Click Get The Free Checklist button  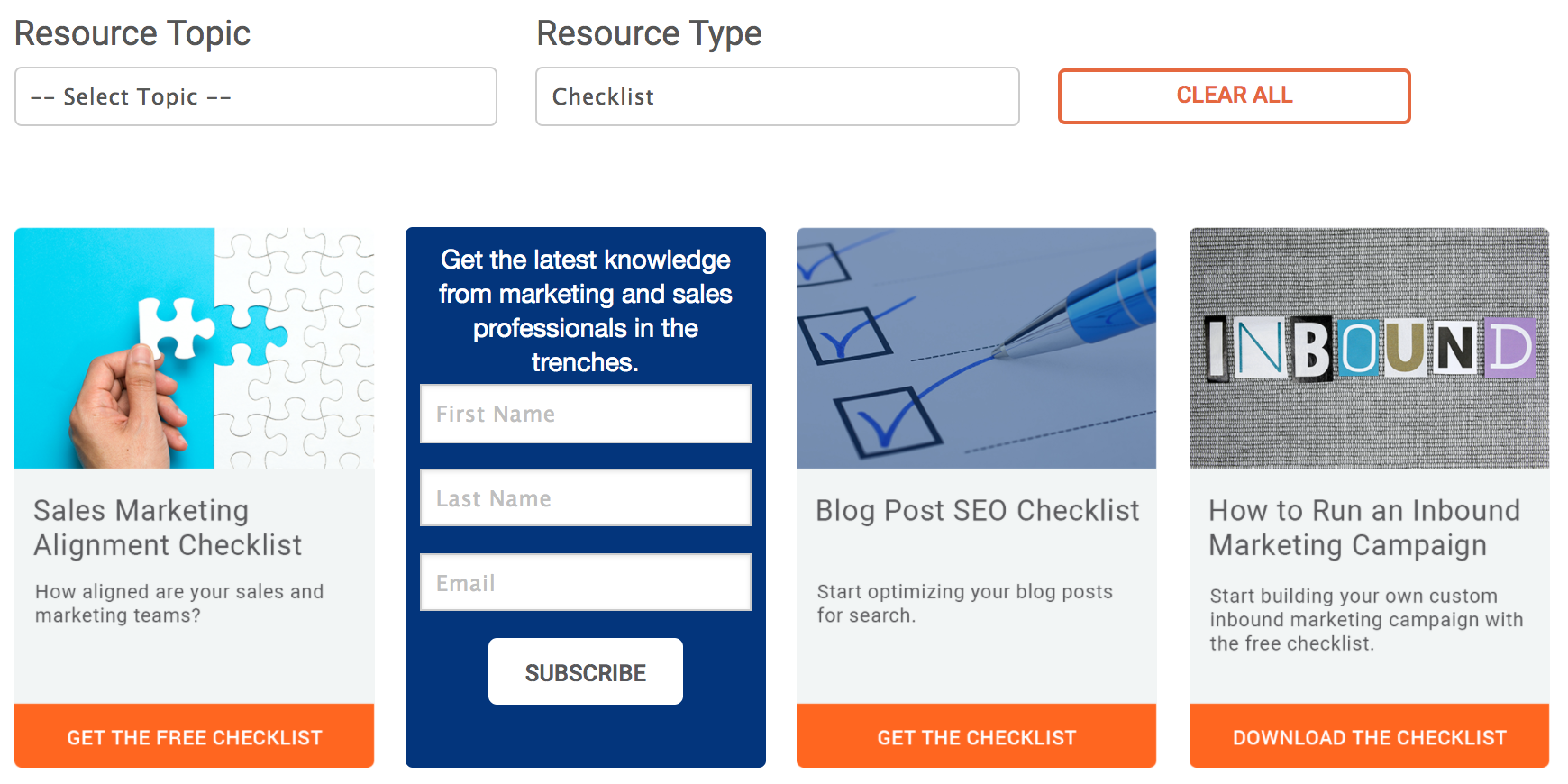(x=194, y=737)
